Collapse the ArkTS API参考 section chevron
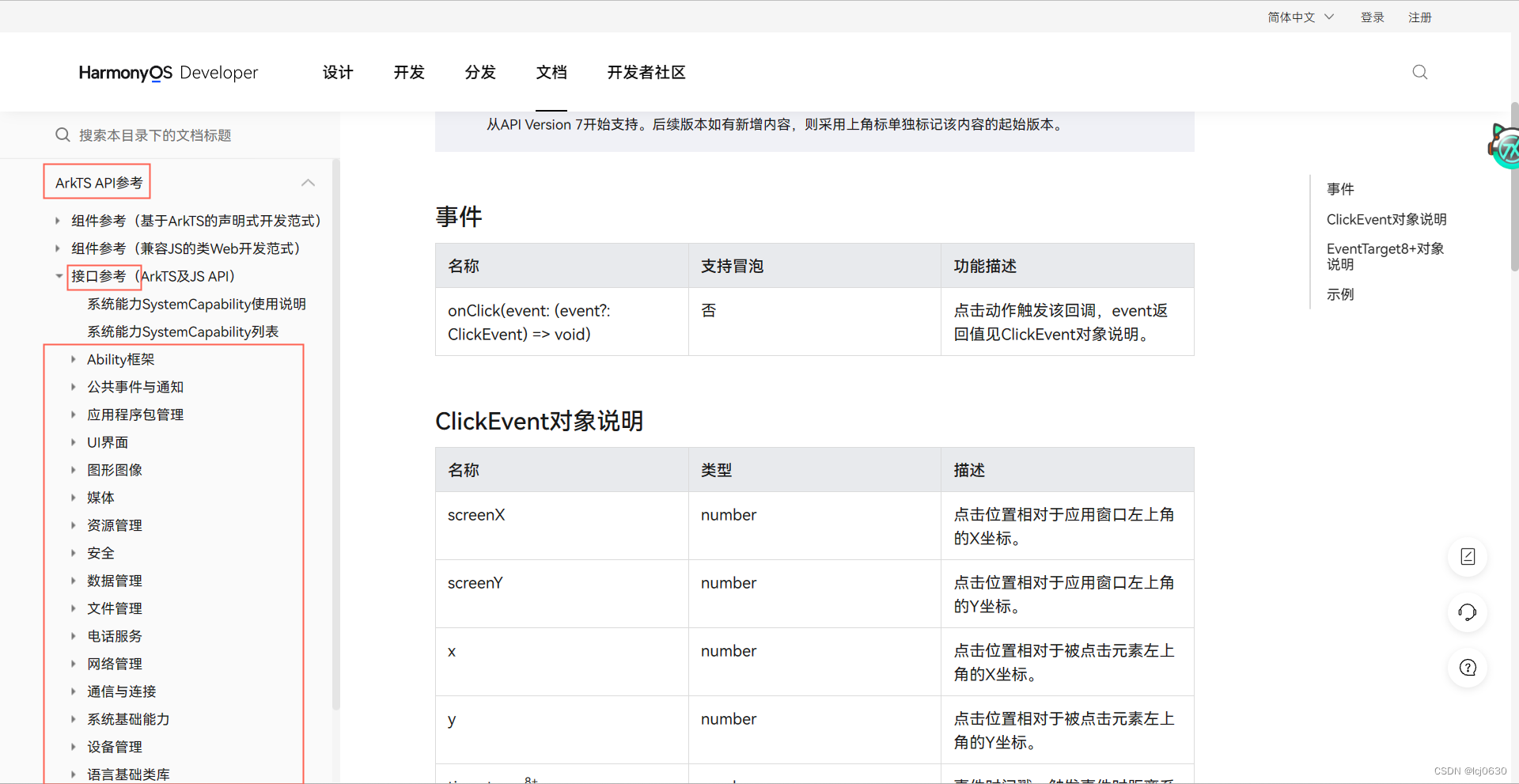Screen dimensions: 1519x784 click(x=308, y=183)
